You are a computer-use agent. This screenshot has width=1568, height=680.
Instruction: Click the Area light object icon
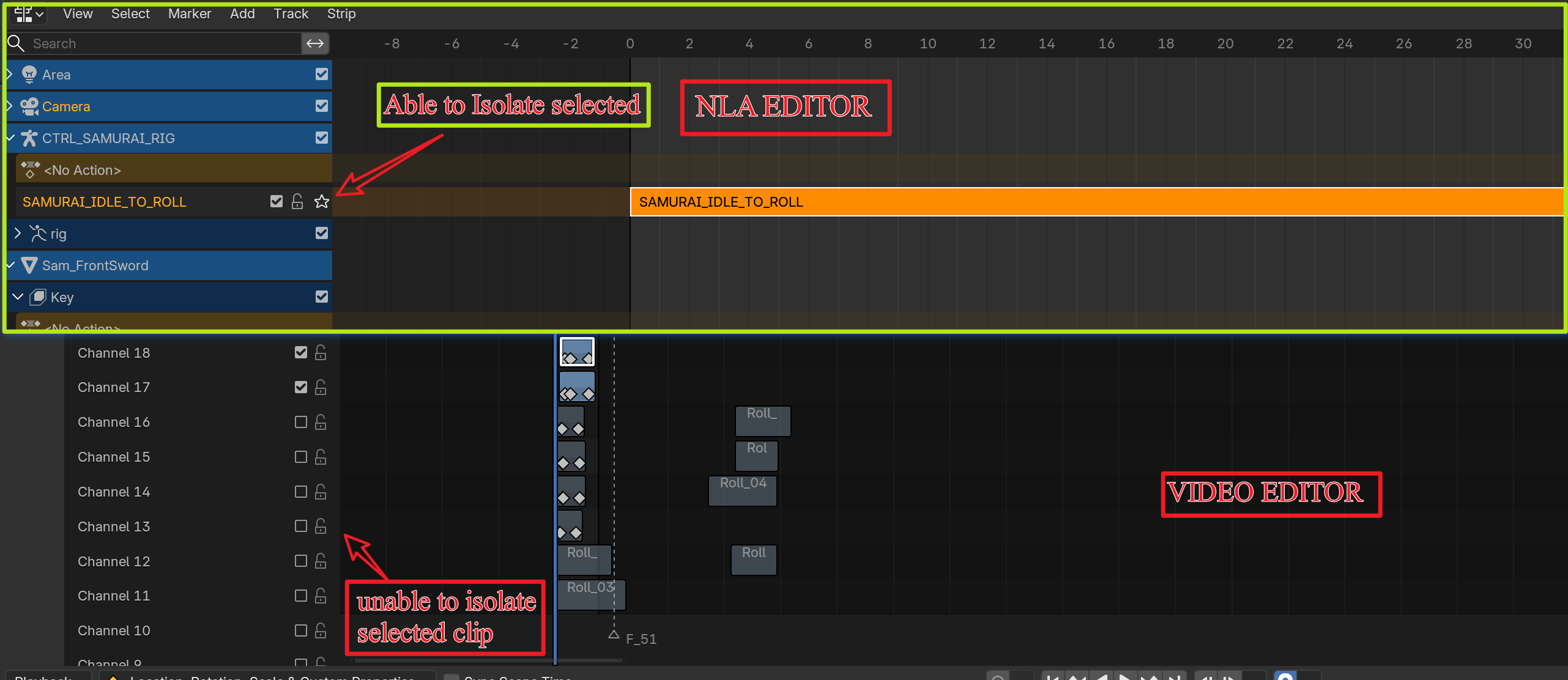(29, 75)
